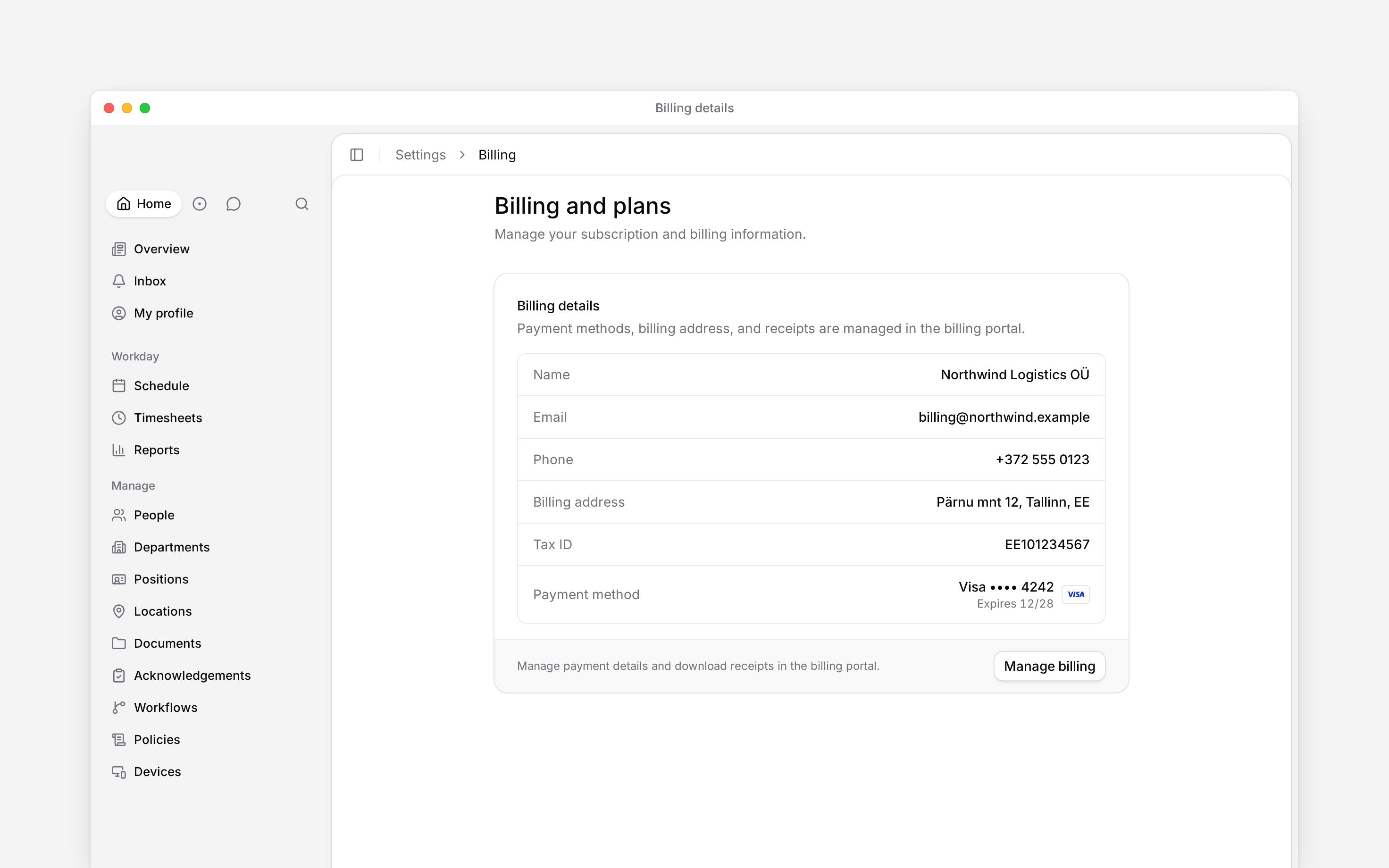The image size is (1389, 868).
Task: Open the chat bubble icon
Action: coord(233,204)
